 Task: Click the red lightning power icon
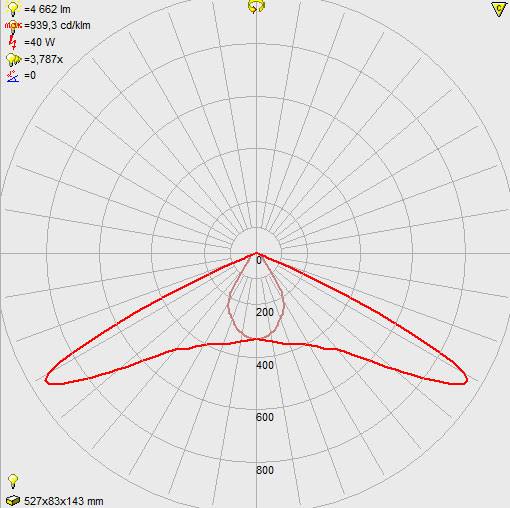(13, 42)
